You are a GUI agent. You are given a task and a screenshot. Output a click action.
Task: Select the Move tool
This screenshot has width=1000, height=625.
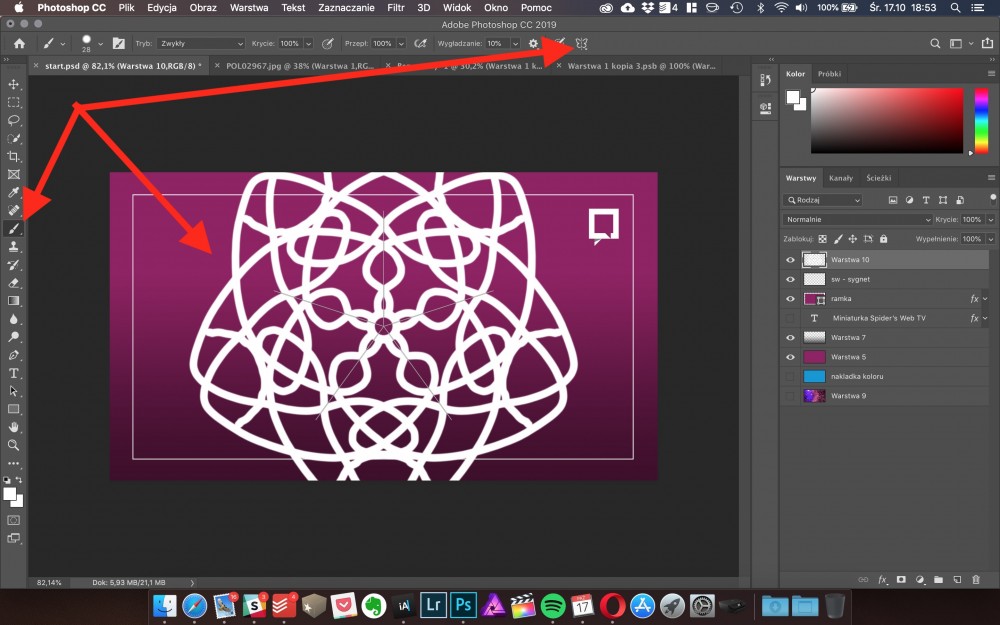pos(13,84)
